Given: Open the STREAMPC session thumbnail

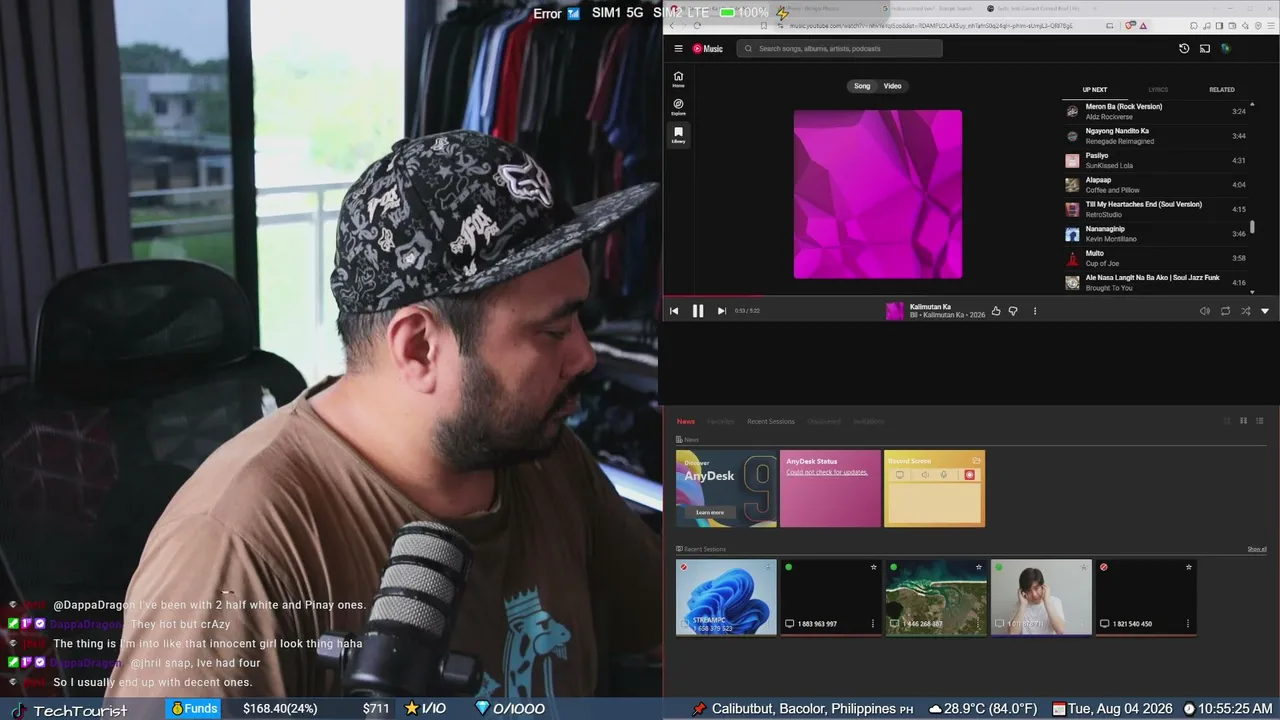Looking at the screenshot, I should [x=726, y=597].
